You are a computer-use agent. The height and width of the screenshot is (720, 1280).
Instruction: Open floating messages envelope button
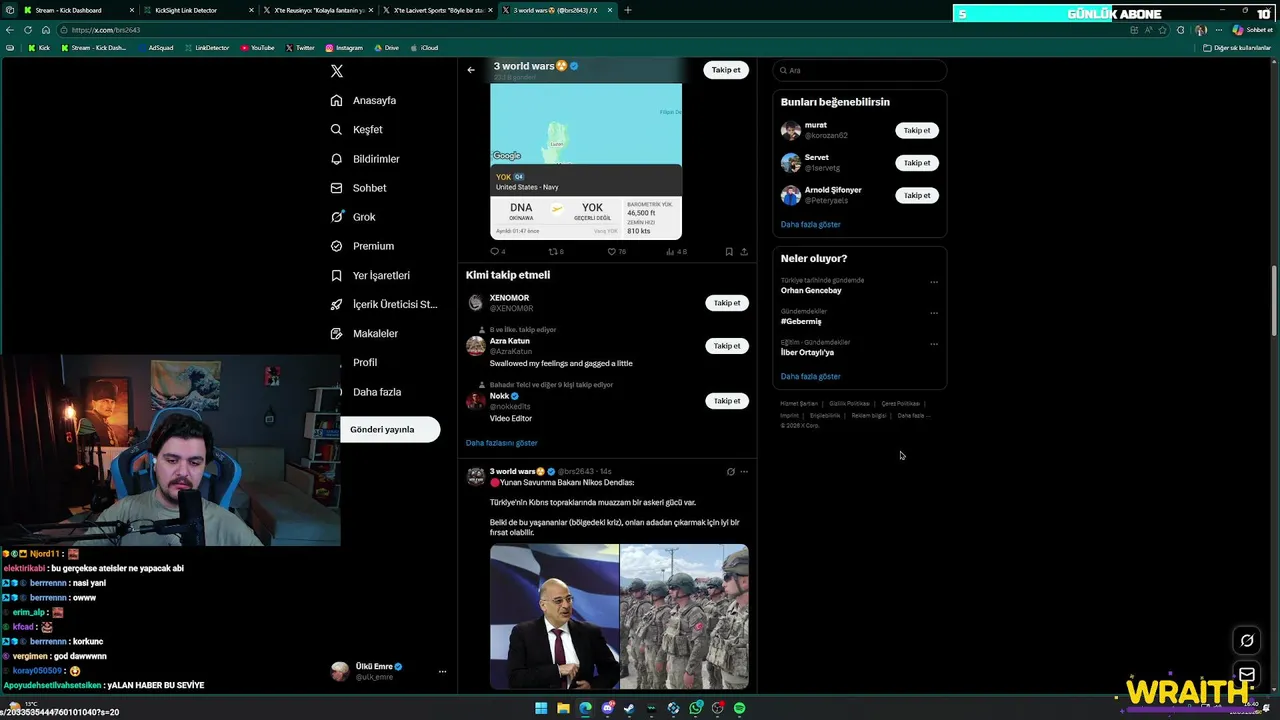1247,675
